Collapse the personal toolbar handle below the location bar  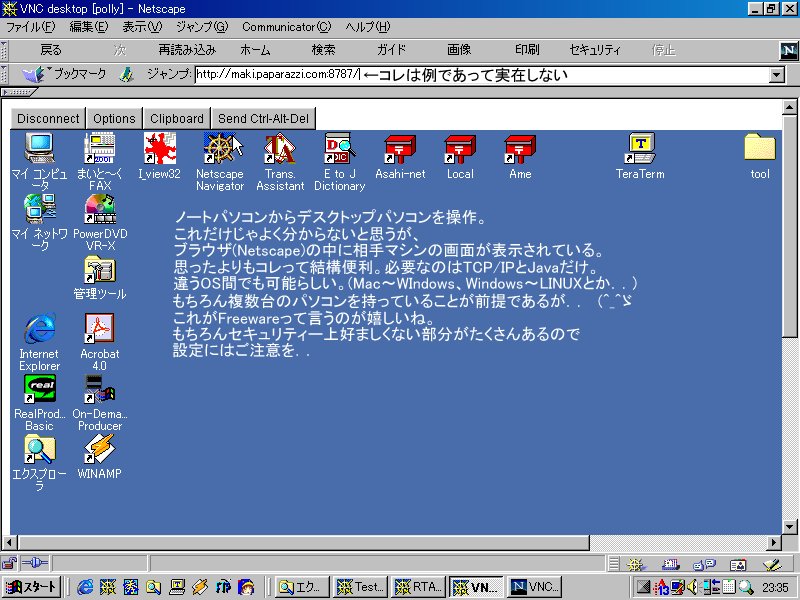click(x=19, y=92)
